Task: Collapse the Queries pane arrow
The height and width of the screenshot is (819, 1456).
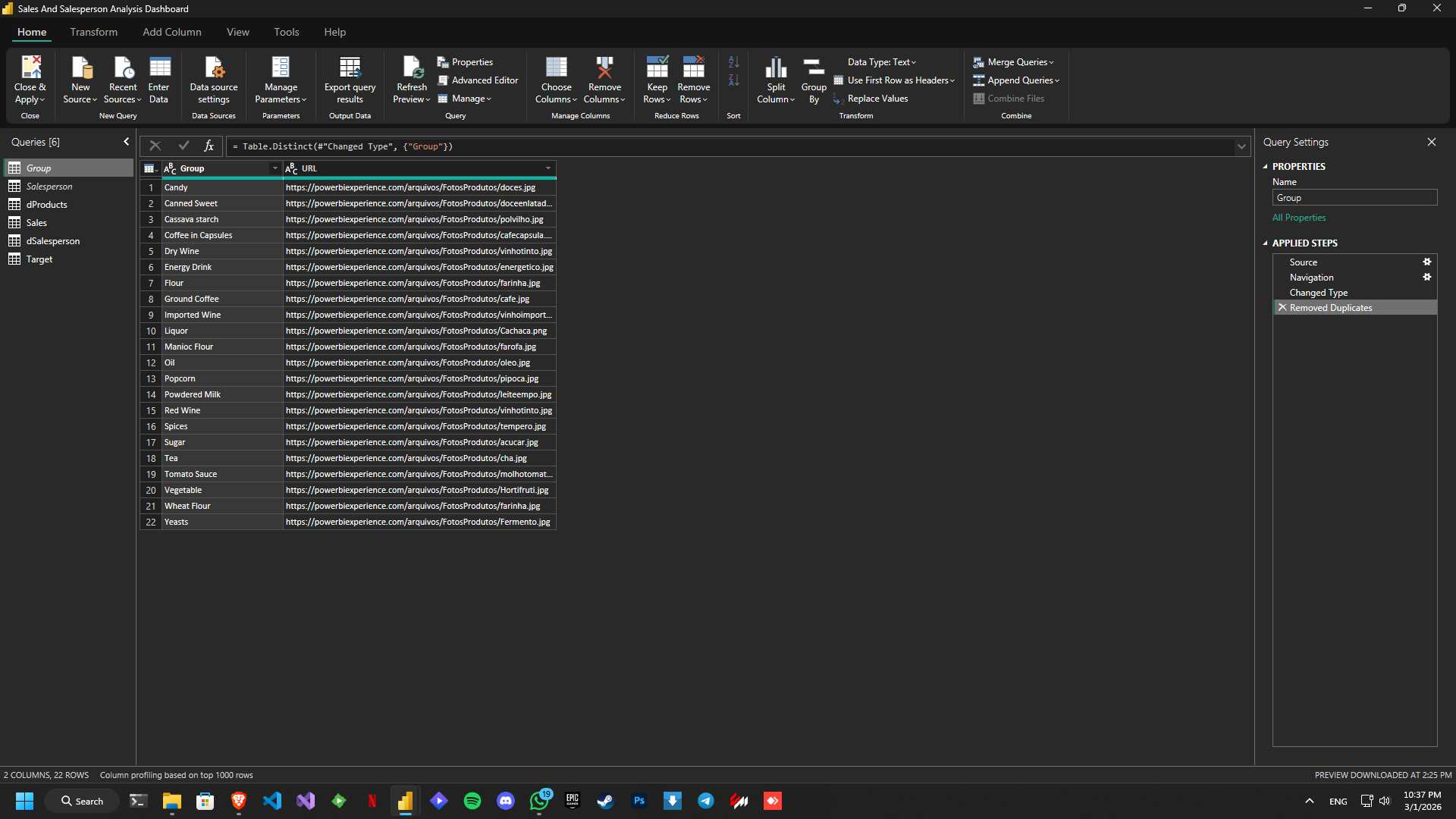Action: pyautogui.click(x=126, y=142)
